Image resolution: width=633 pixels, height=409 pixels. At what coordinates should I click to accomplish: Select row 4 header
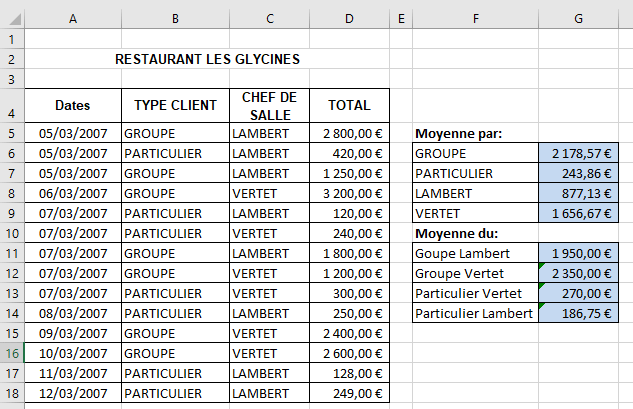[11, 105]
